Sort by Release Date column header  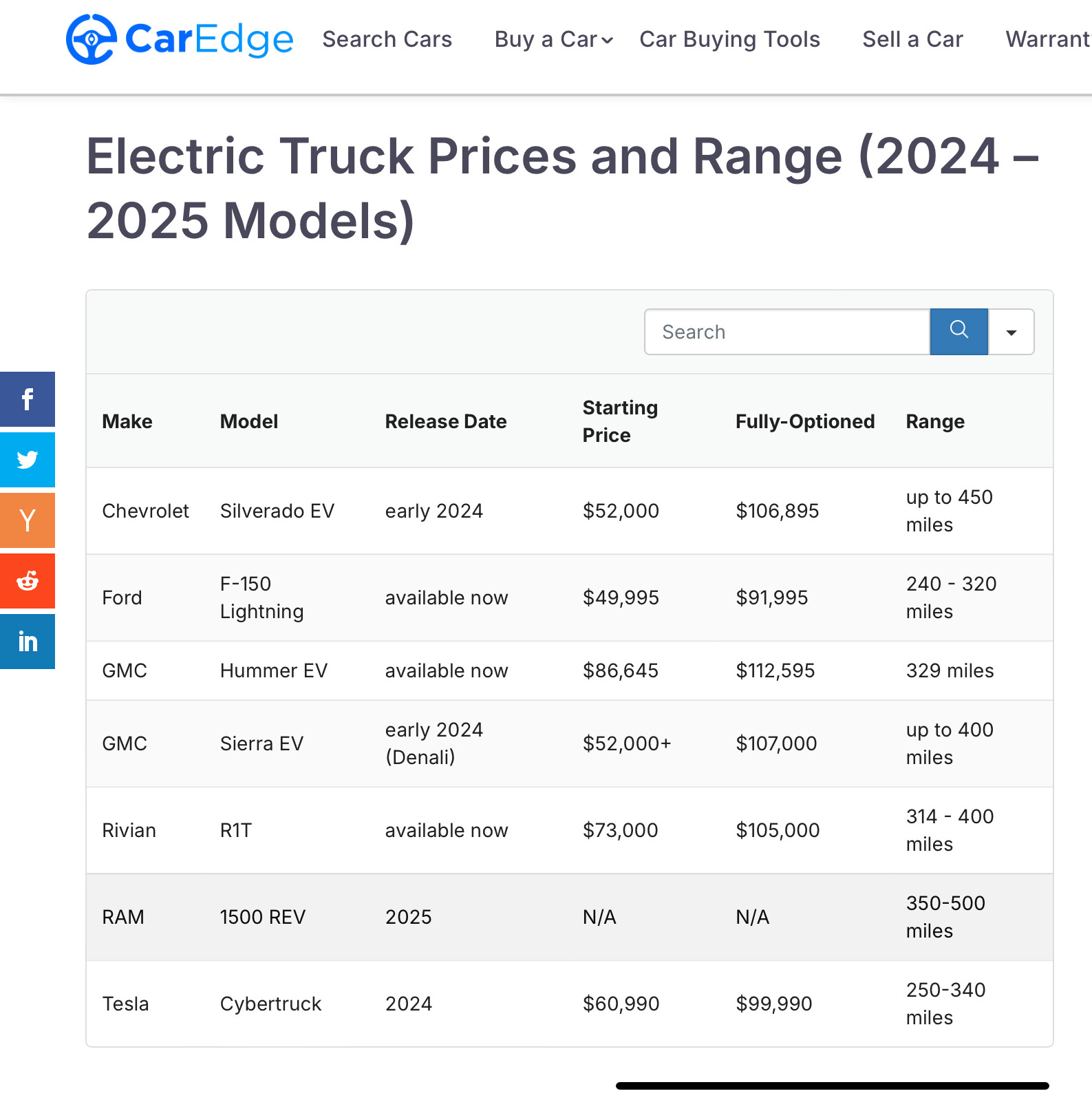(446, 421)
